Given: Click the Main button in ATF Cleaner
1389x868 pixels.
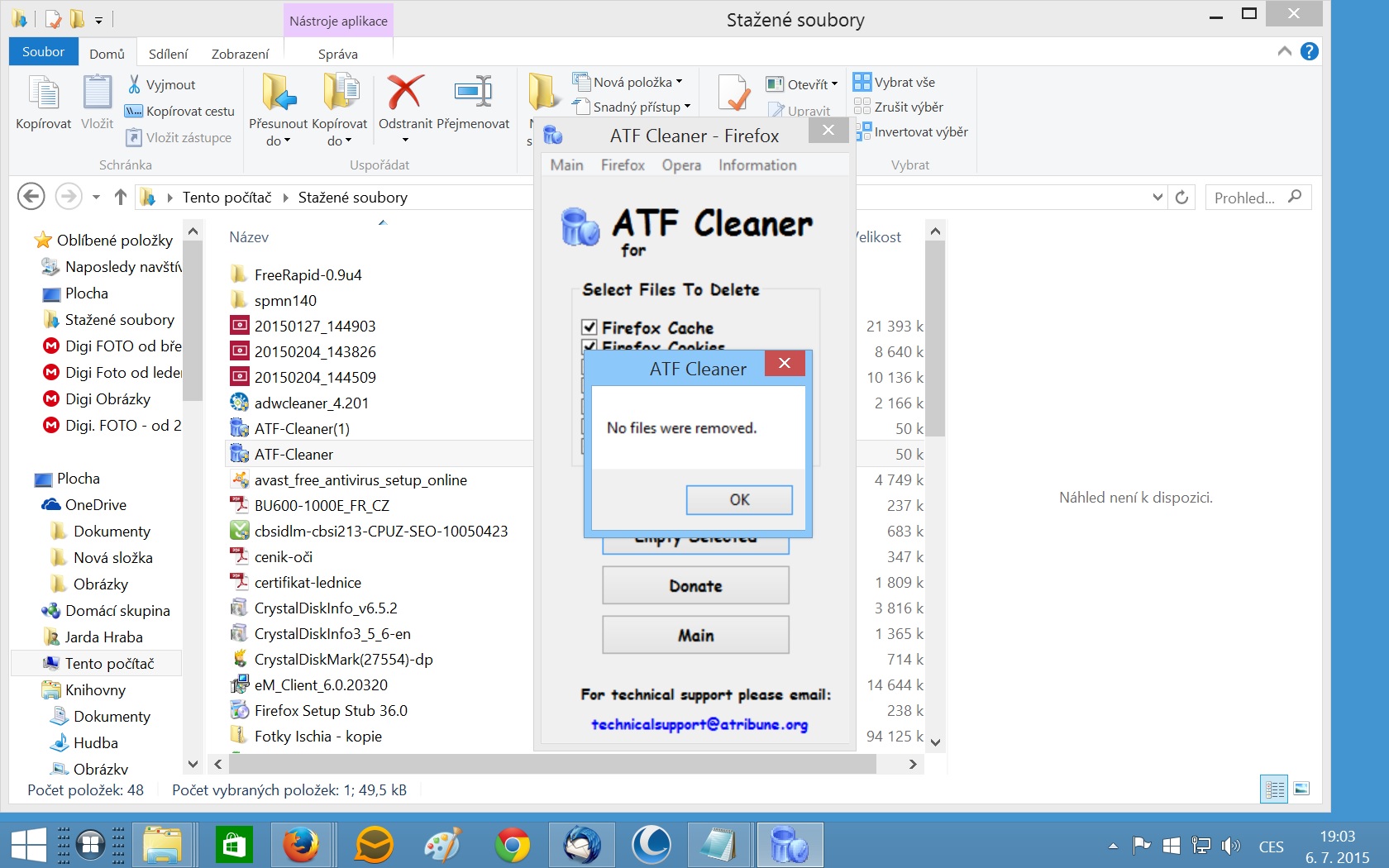Looking at the screenshot, I should coord(695,636).
